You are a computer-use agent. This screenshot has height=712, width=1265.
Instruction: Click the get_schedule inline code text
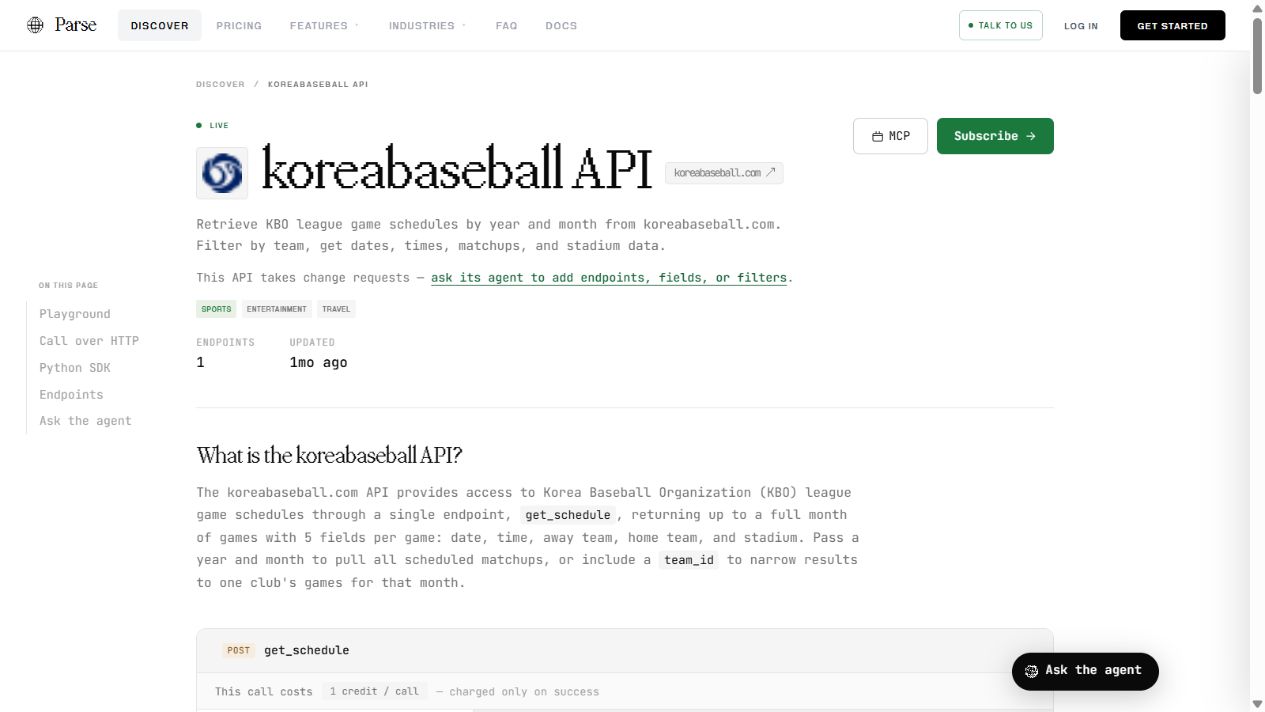[x=568, y=515]
